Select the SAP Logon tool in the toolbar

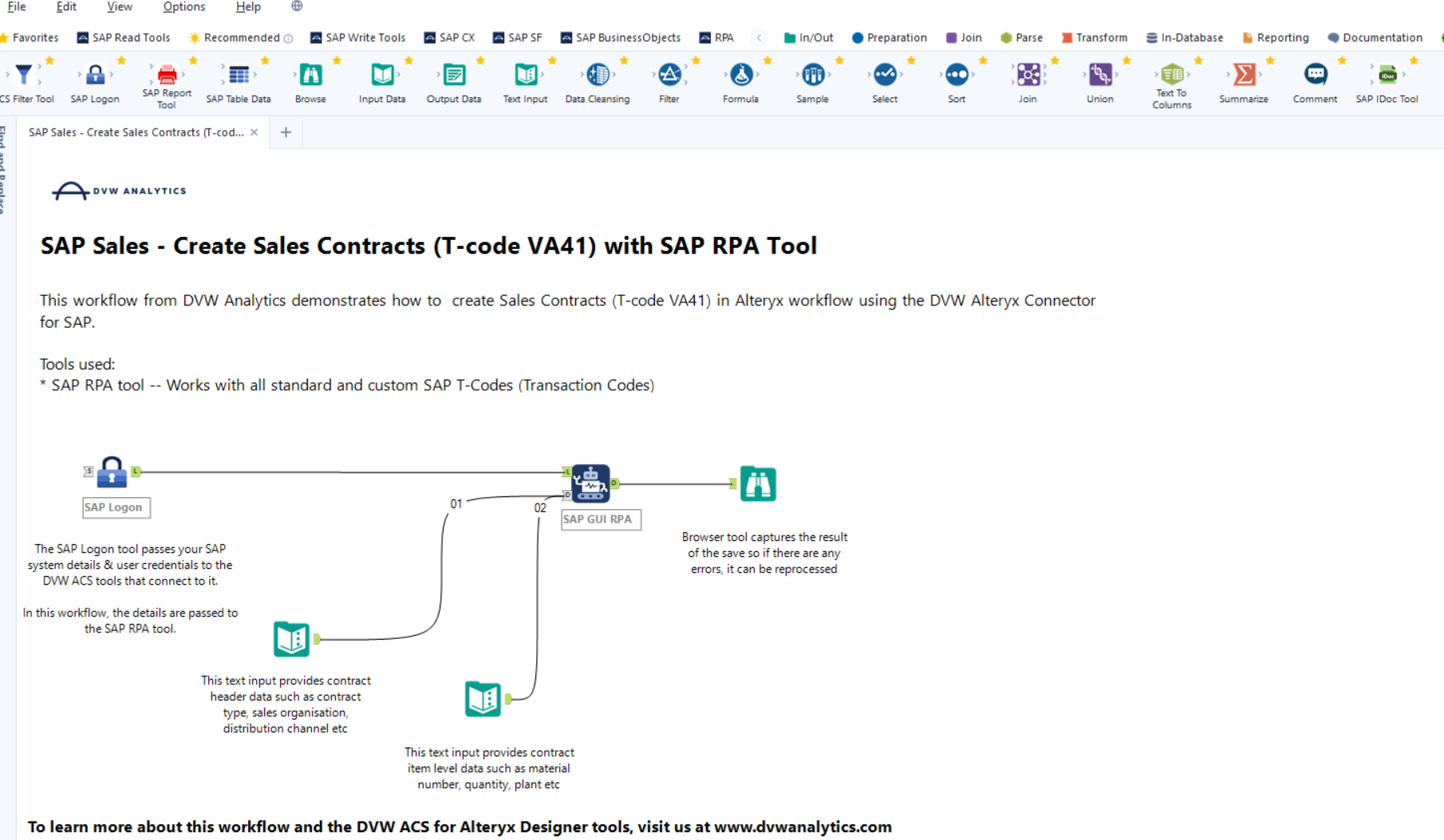tap(95, 76)
